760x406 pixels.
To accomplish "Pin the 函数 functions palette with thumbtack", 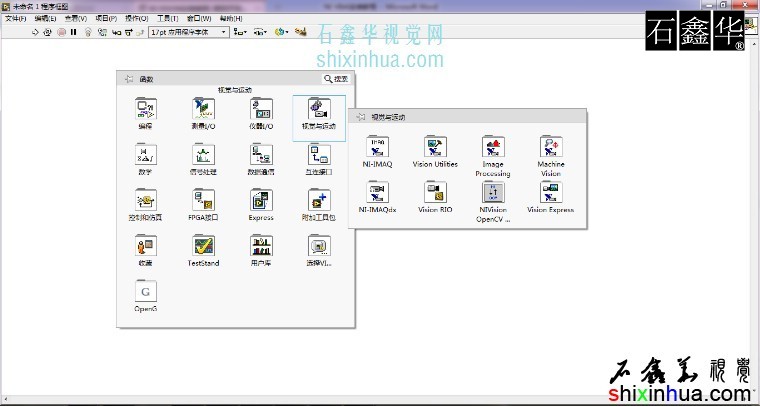I will (128, 79).
